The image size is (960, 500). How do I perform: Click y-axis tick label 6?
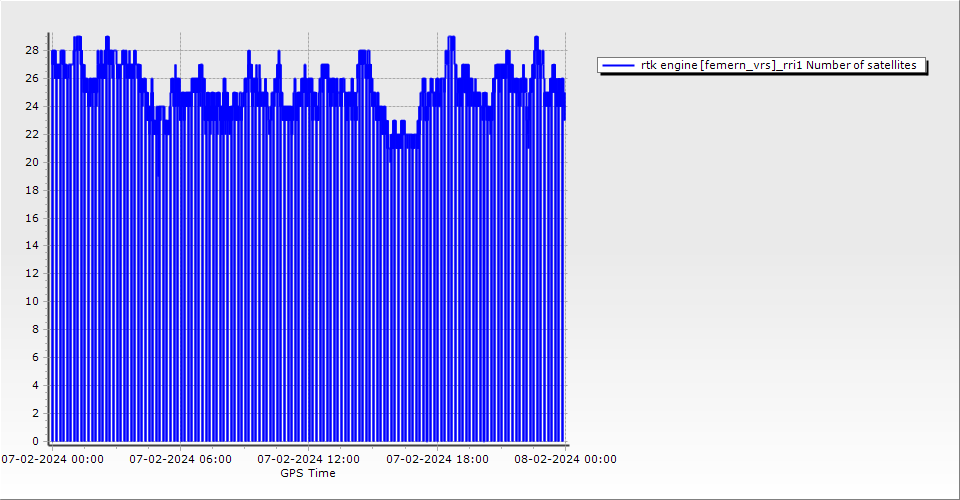tap(35, 357)
